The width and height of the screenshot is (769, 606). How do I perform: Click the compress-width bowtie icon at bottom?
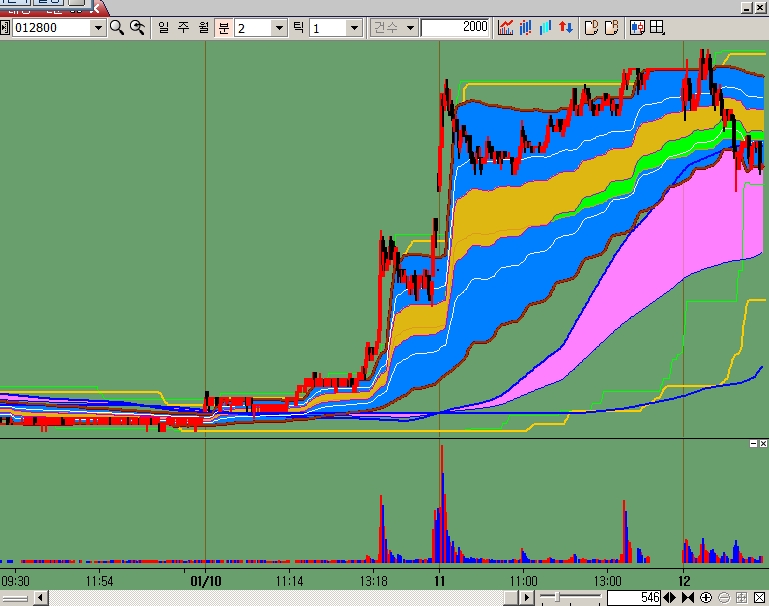coord(688,597)
